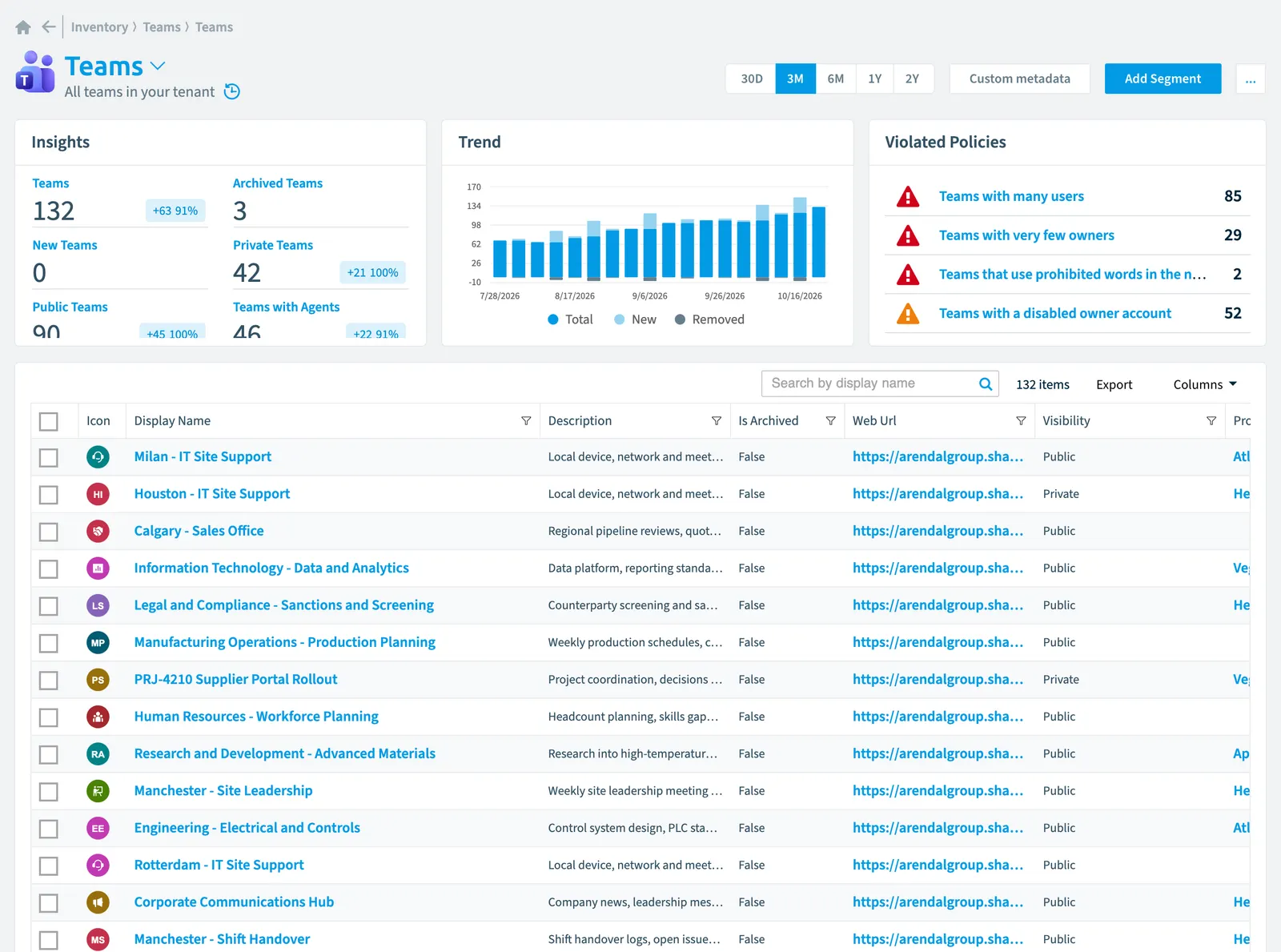Tick the select-all checkbox in table header
Screen dimensions: 1281x952
click(x=49, y=421)
